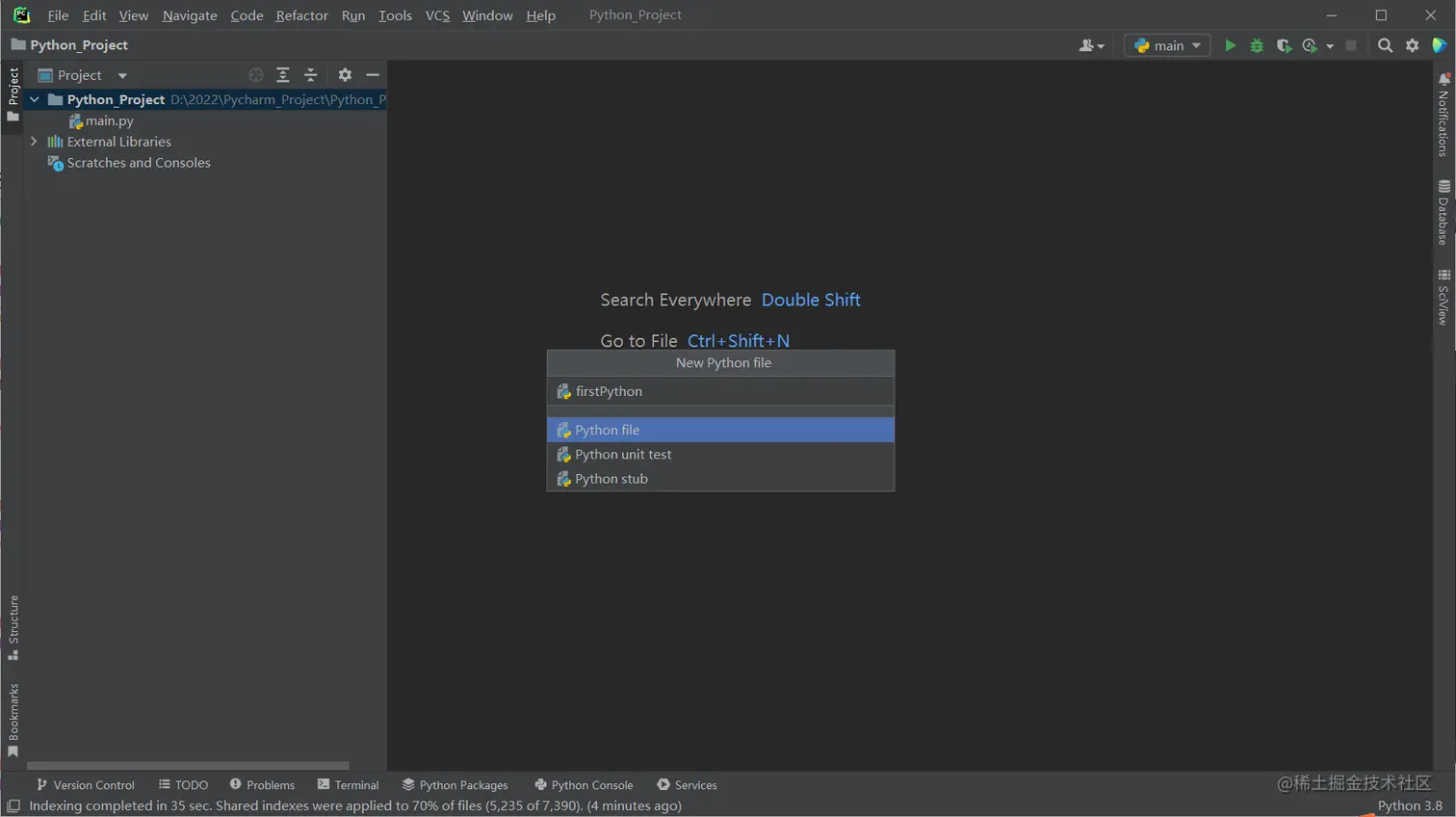Open dropdown arrow beside profiler icon
Screen dimensions: 1456x817
1330,45
